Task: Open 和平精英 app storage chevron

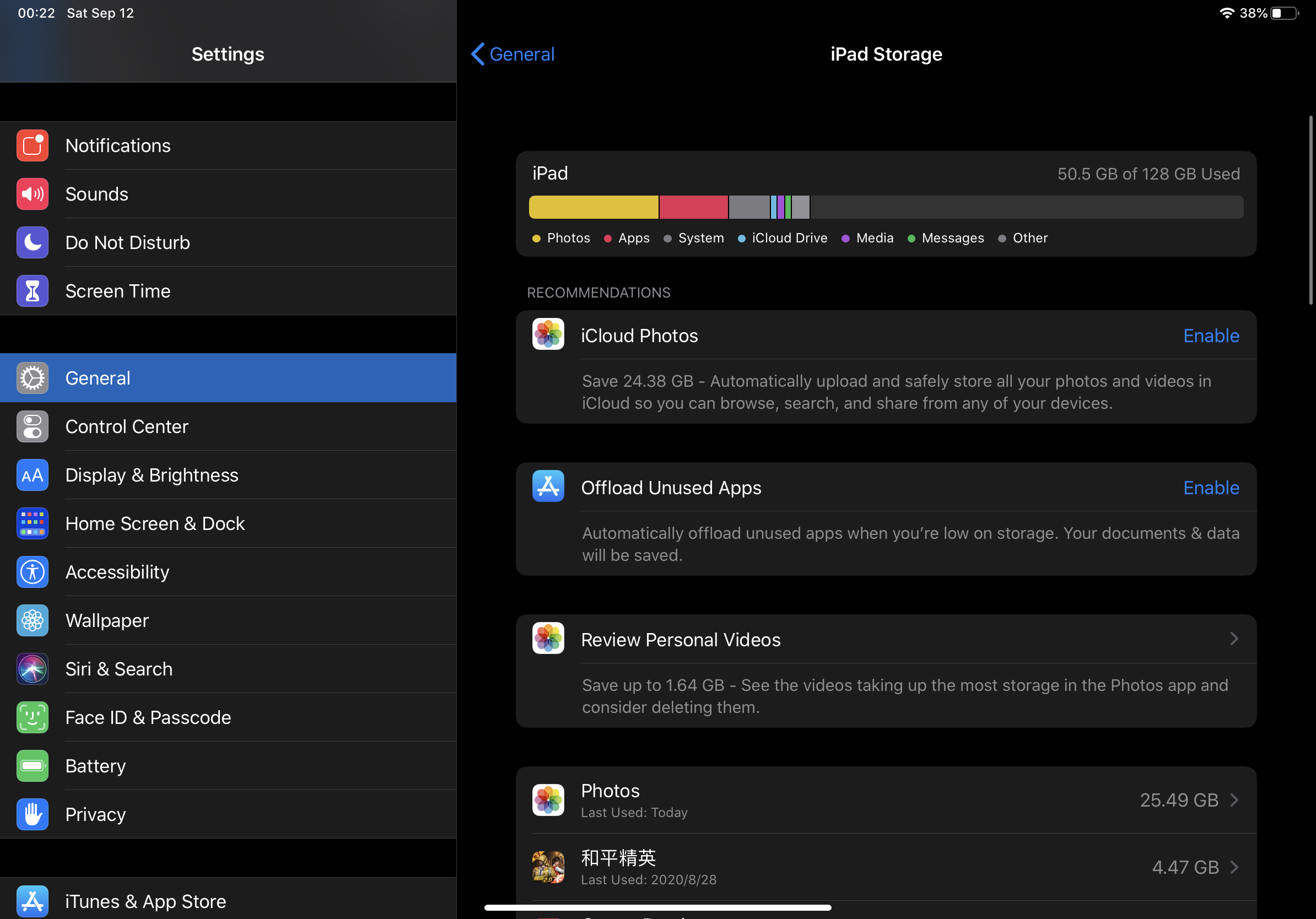Action: (x=1234, y=867)
